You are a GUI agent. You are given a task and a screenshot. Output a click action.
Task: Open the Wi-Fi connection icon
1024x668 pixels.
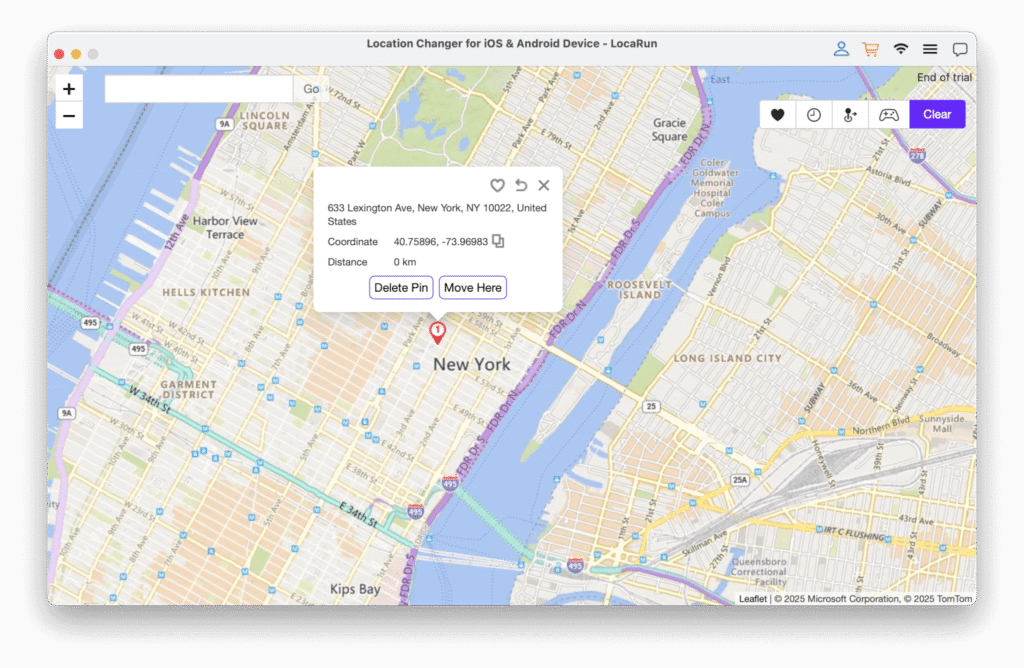pyautogui.click(x=901, y=49)
